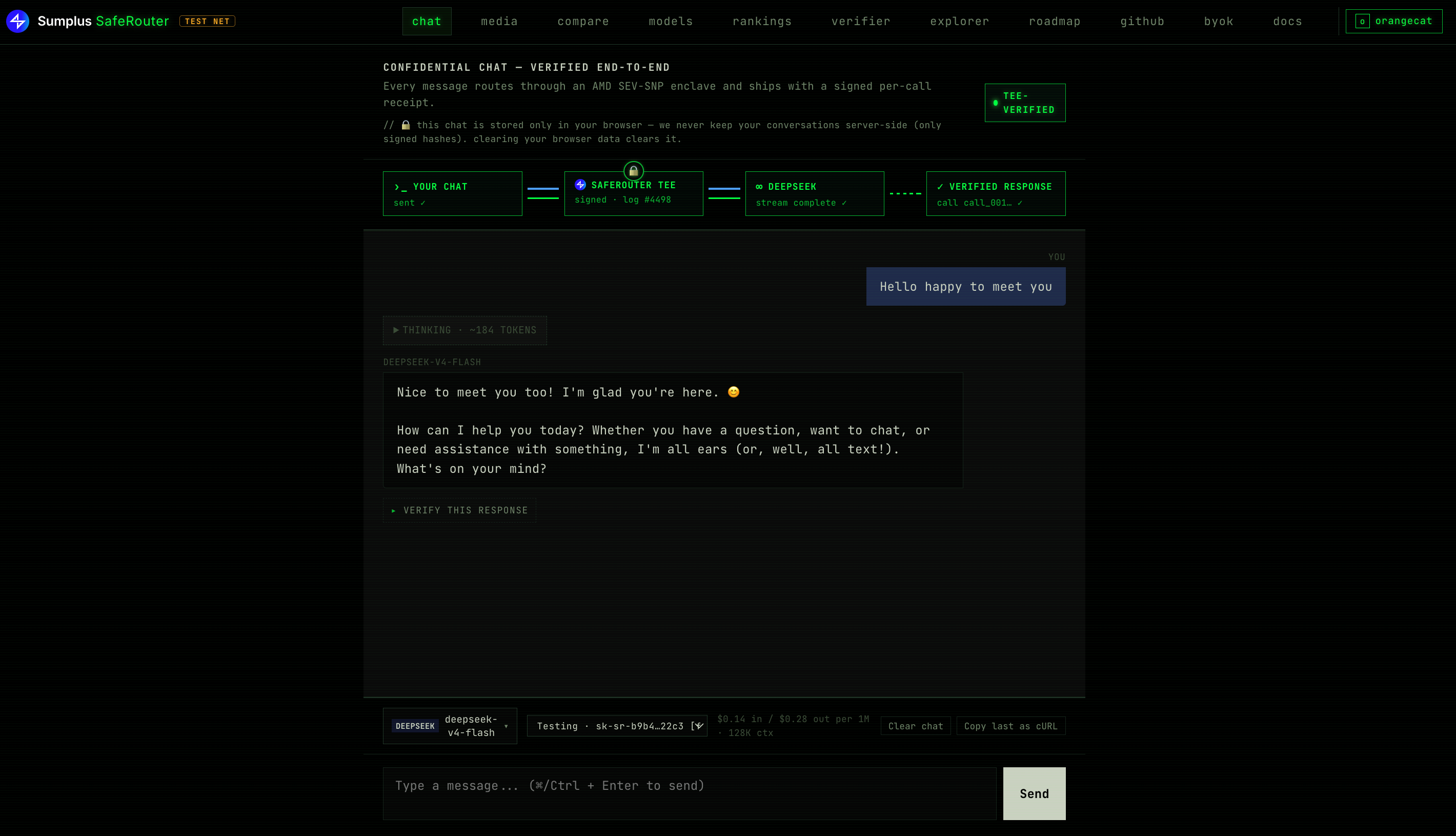1456x836 pixels.
Task: Click the Sumplus SafeRouter brand name
Action: click(x=103, y=21)
